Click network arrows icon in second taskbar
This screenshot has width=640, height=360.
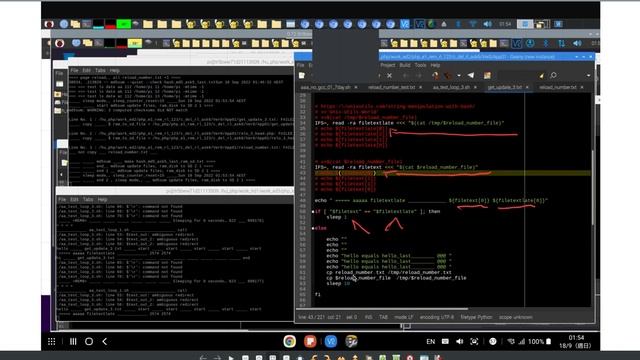pyautogui.click(x=562, y=43)
